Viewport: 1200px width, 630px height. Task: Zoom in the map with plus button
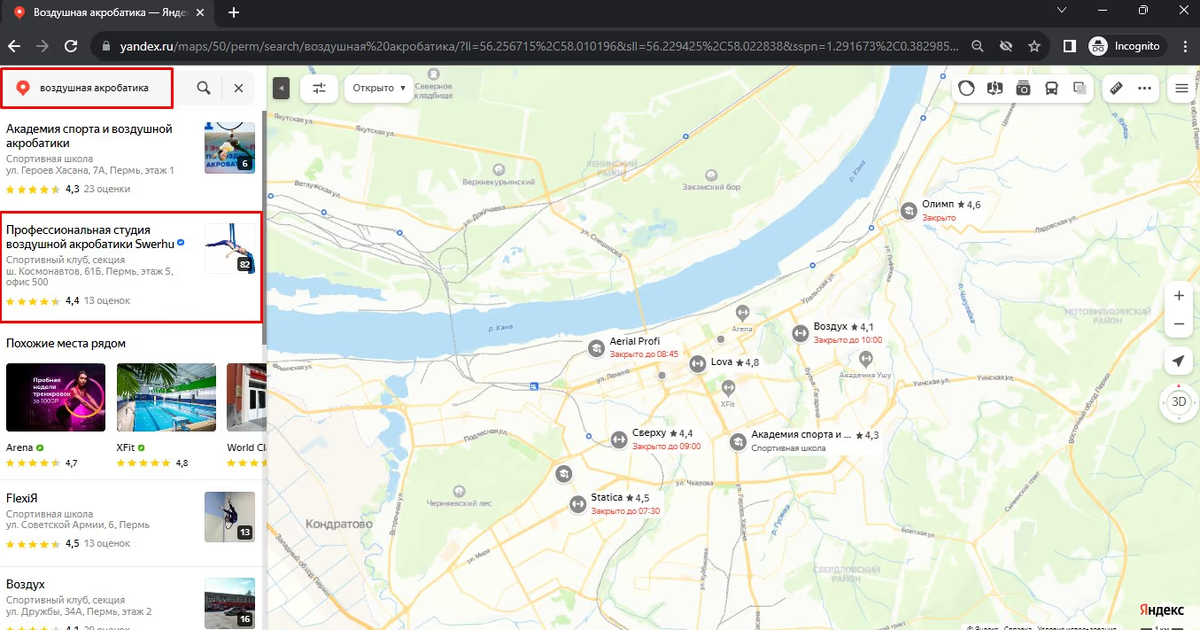[x=1179, y=296]
